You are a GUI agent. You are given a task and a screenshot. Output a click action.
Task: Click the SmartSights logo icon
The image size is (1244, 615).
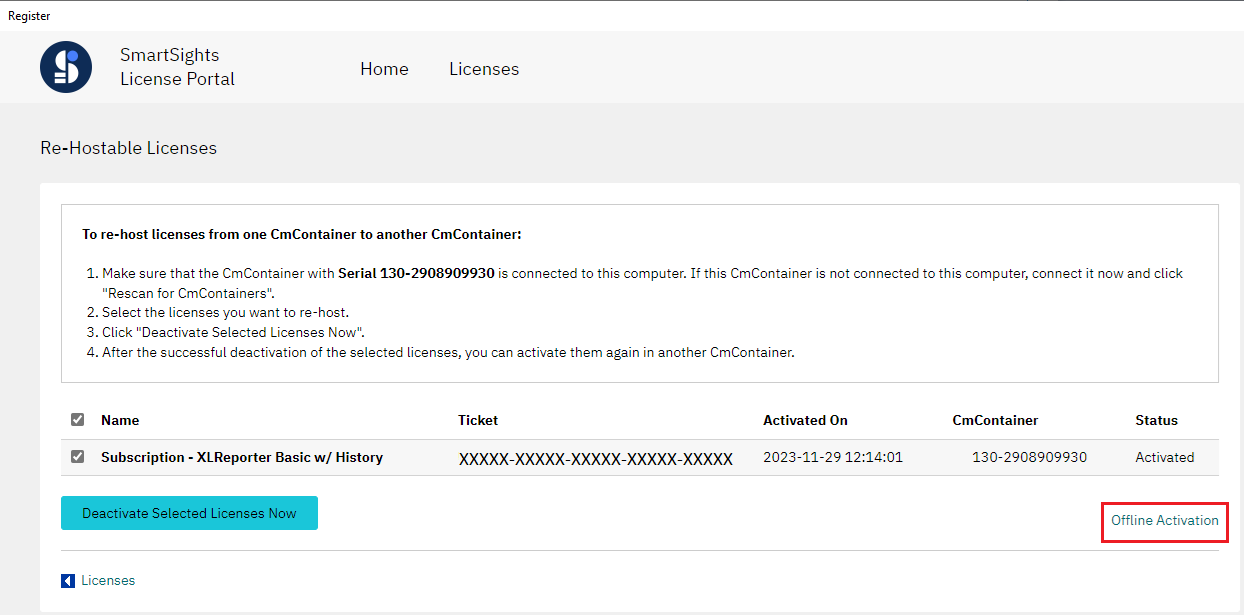[66, 67]
